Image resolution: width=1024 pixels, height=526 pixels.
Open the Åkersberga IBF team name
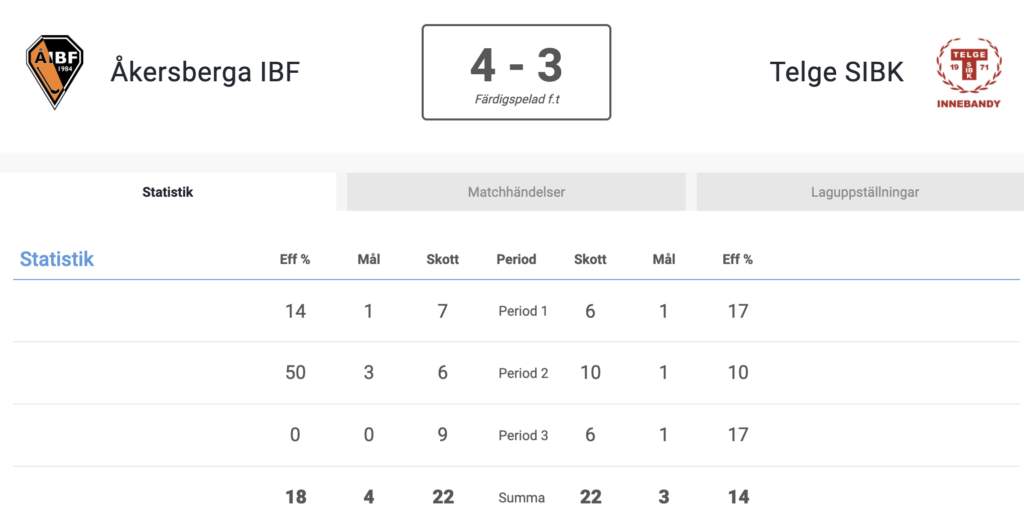tap(205, 72)
